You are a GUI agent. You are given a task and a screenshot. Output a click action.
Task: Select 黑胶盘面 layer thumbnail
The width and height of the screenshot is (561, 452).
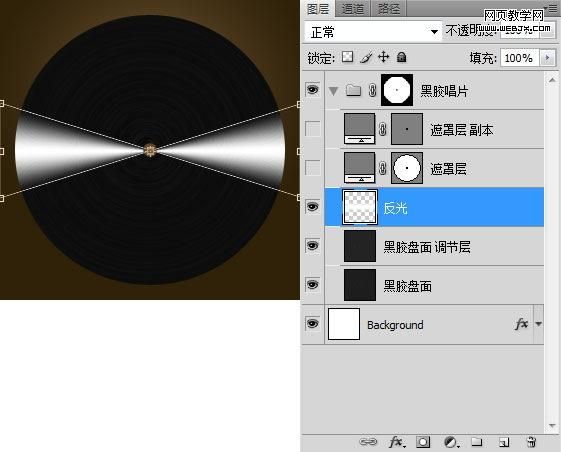360,285
